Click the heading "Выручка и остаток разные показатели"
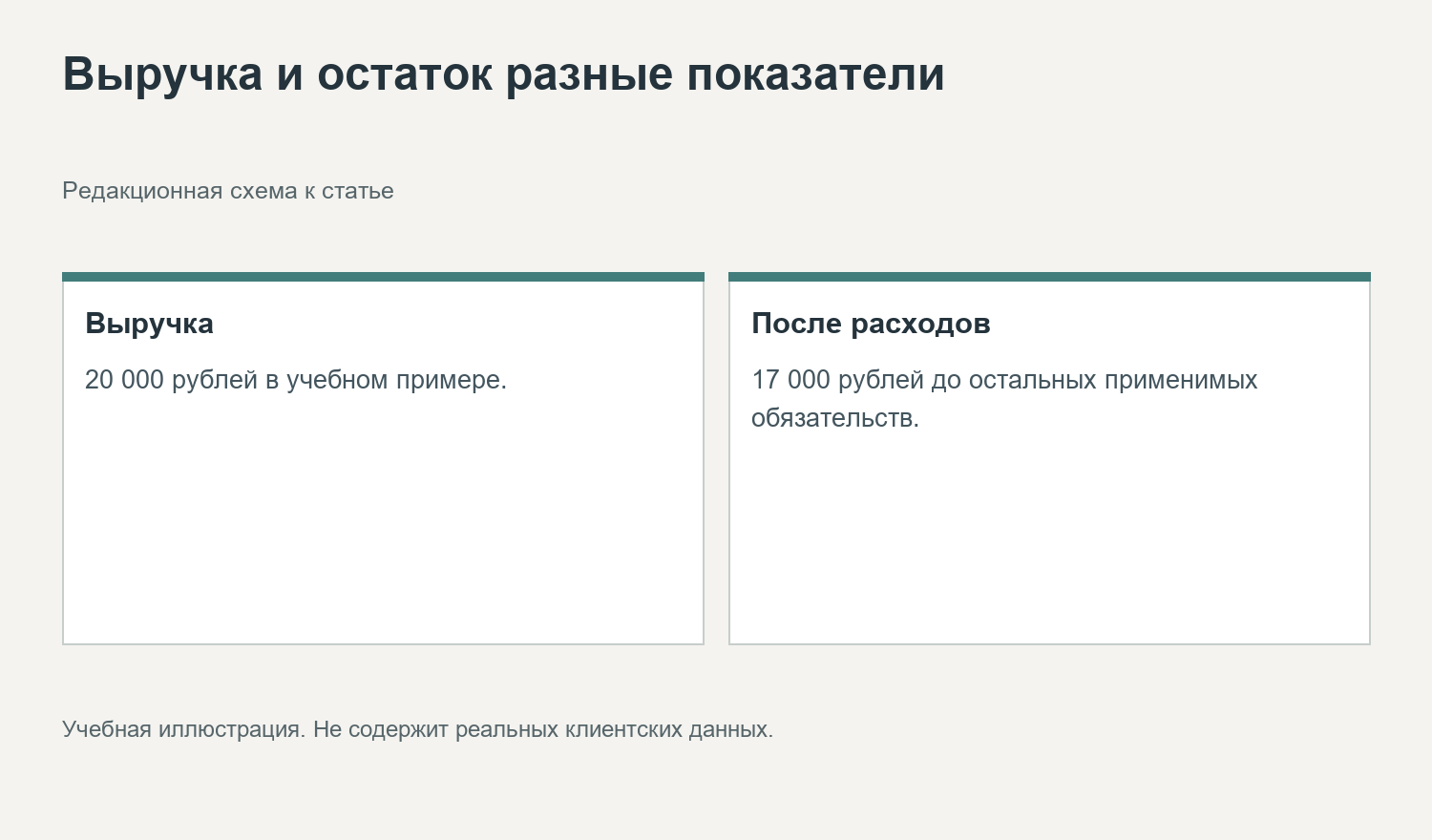The image size is (1432, 840). point(503,74)
